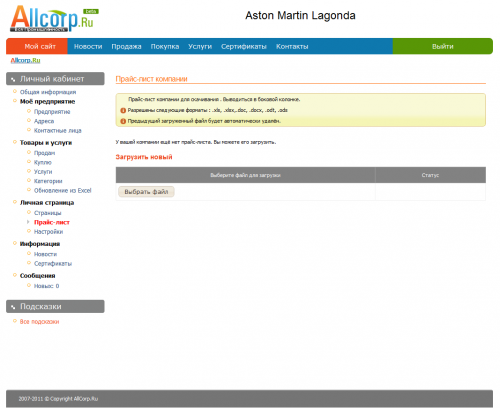This screenshot has height=408, width=500.
Task: Click the Allcorp.Ru logo
Action: click(x=53, y=19)
